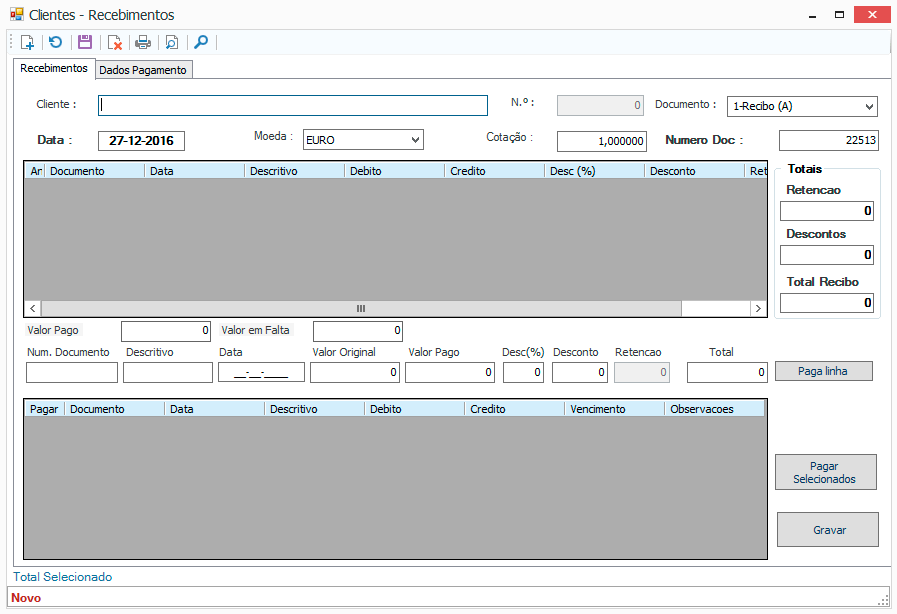Click Observacoes column header in lower grid
Viewport: 897px width, 614px height.
715,409
